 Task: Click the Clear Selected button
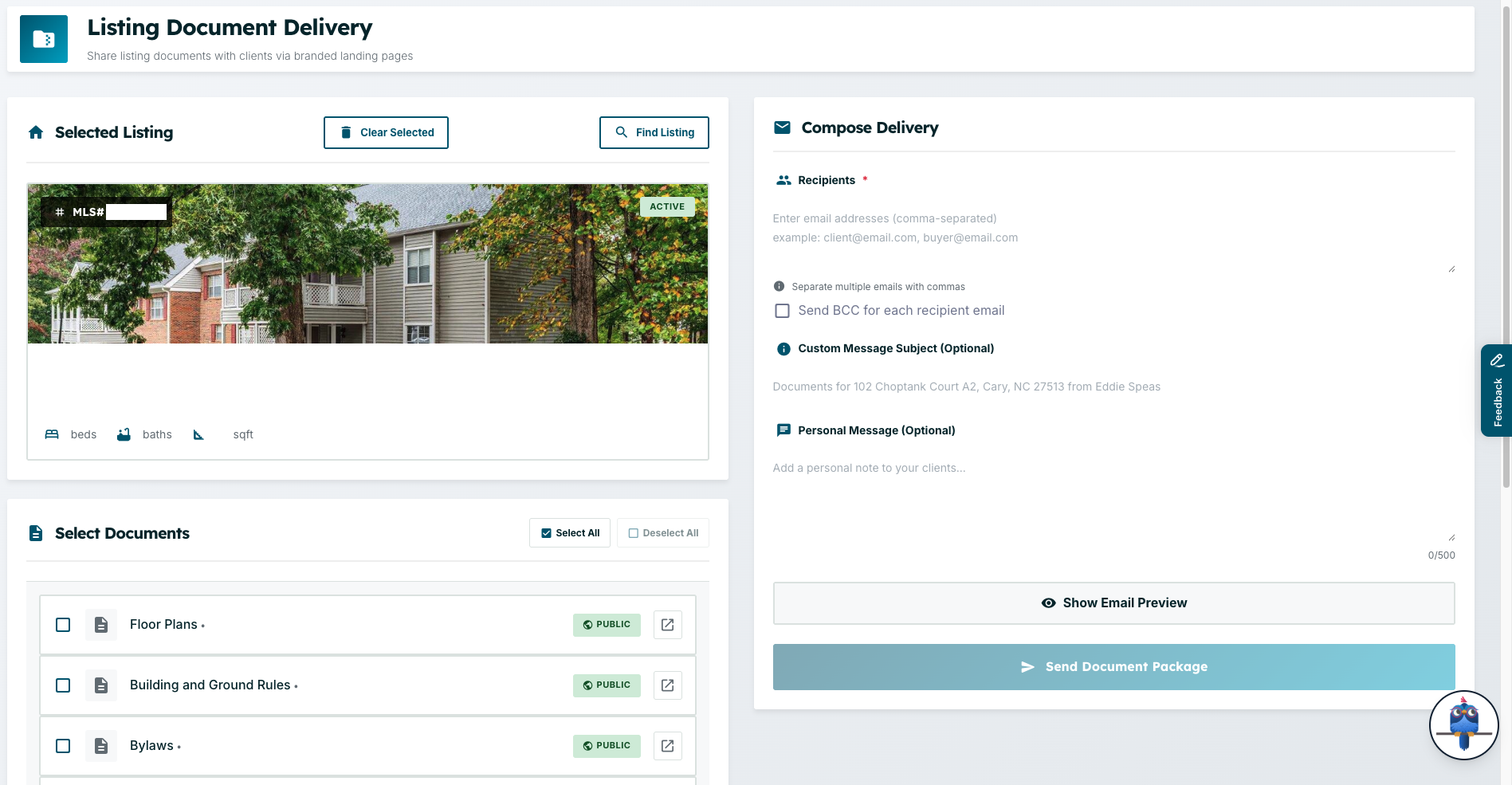[x=386, y=132]
